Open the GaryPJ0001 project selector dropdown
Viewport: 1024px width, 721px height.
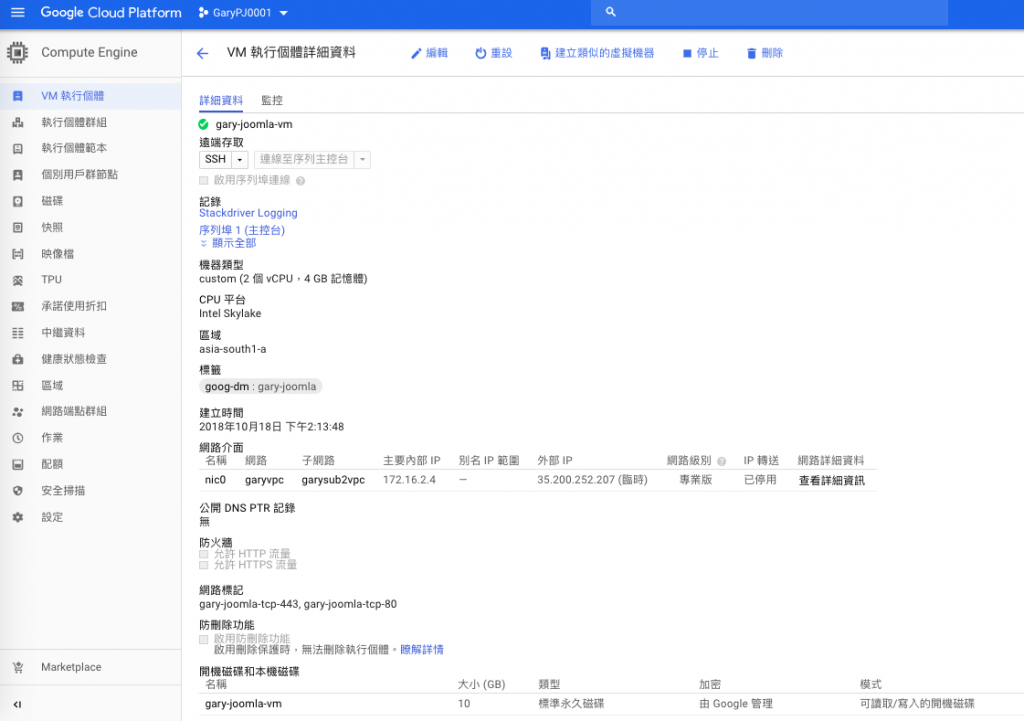coord(243,12)
